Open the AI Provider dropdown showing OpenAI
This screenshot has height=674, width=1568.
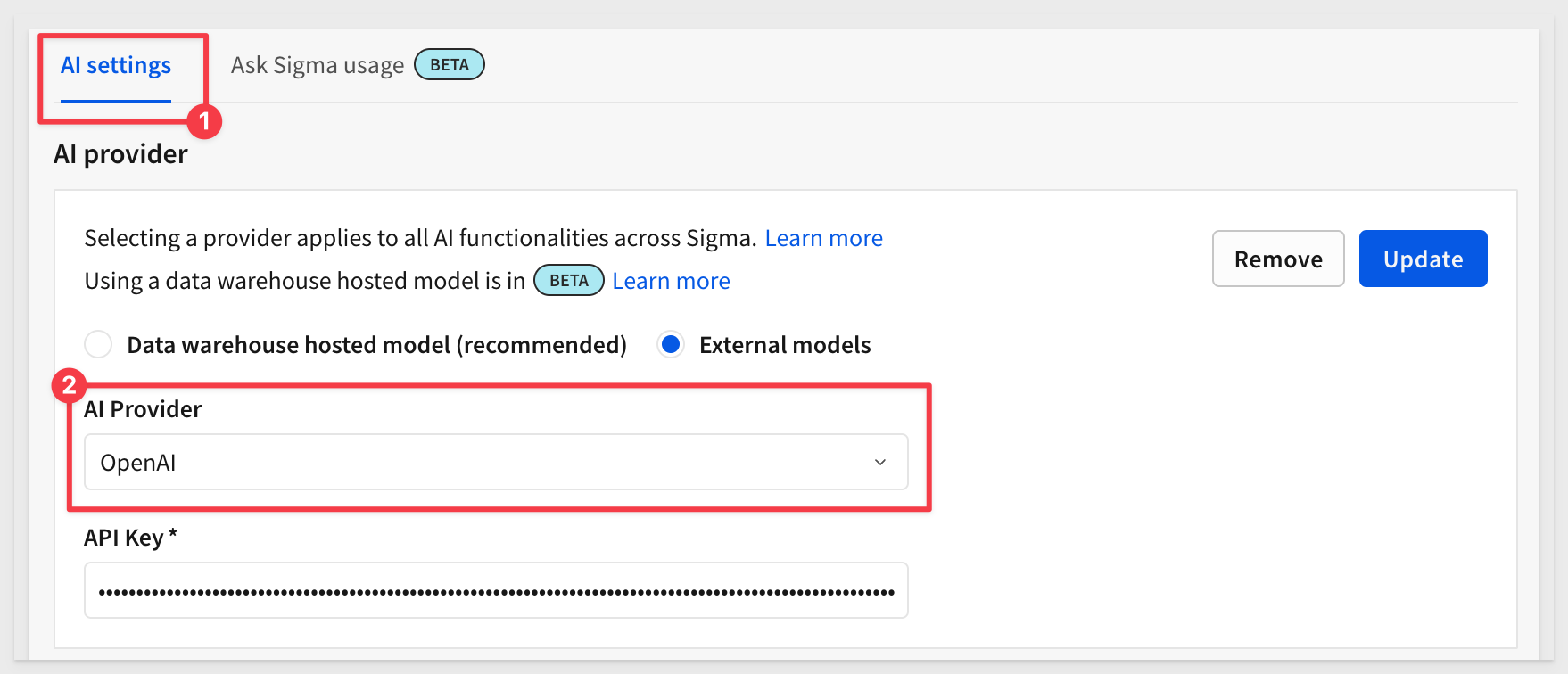coord(496,462)
